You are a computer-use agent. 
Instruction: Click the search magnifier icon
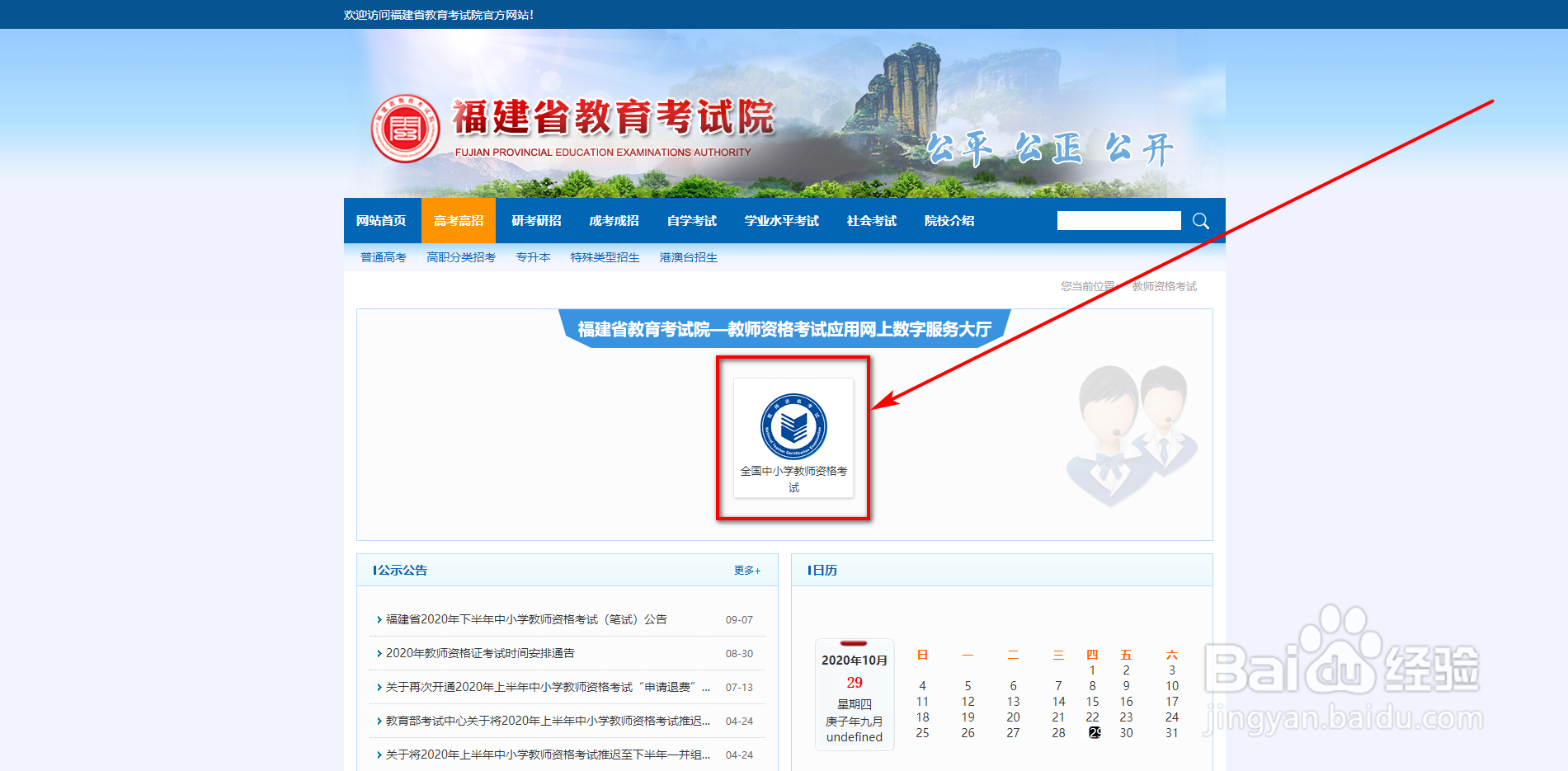coord(1201,220)
